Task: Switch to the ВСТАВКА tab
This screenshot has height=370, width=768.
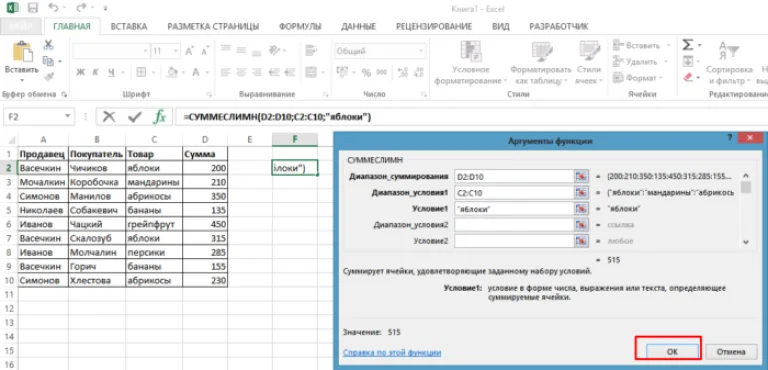Action: (129, 26)
